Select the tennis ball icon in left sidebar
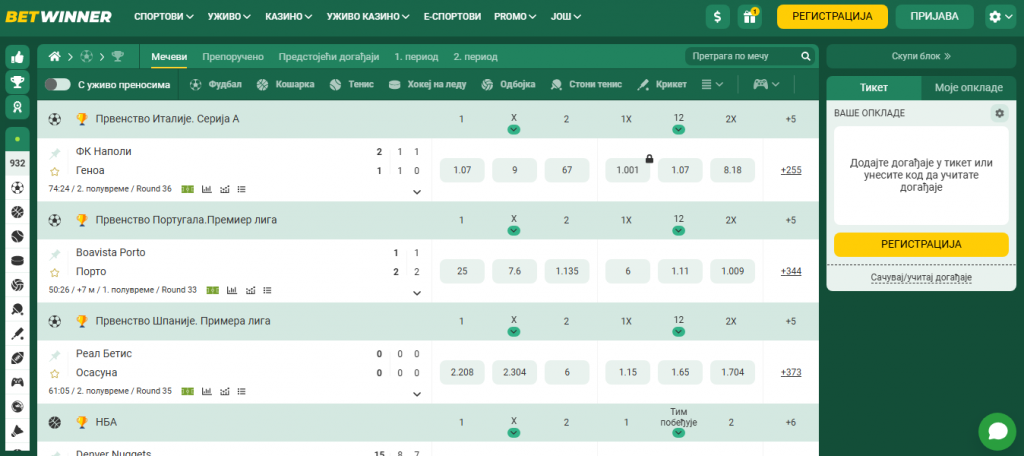This screenshot has width=1024, height=456. (17, 236)
